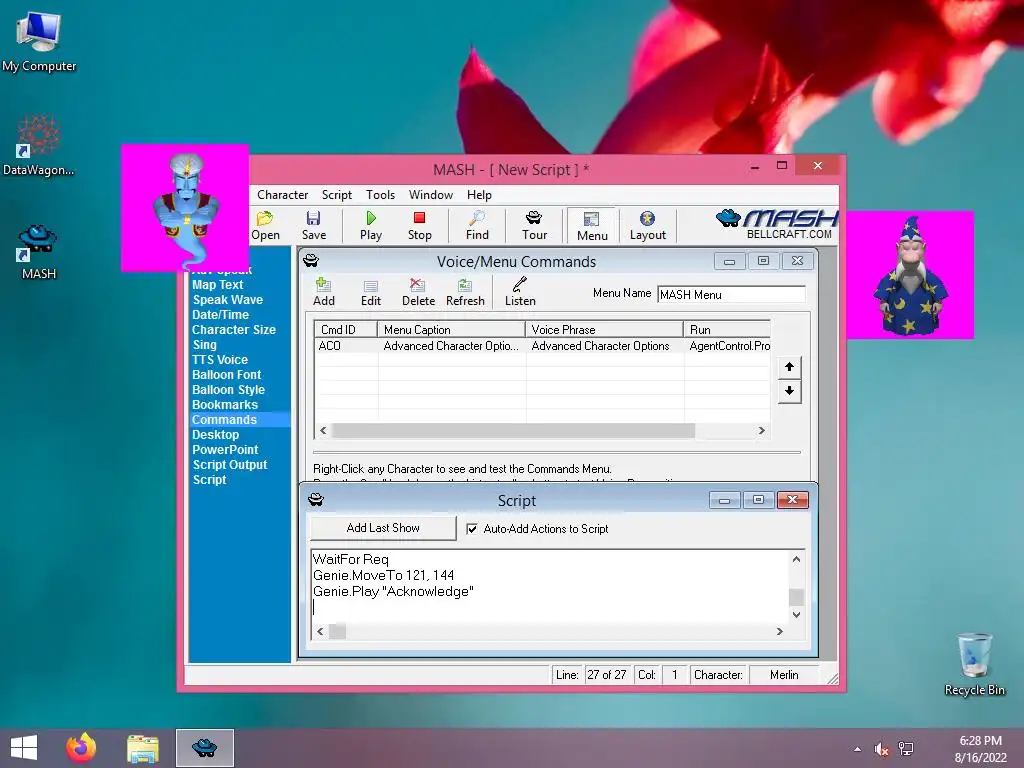Viewport: 1024px width, 768px height.
Task: Select Bookmarks in the sidebar
Action: coord(225,405)
